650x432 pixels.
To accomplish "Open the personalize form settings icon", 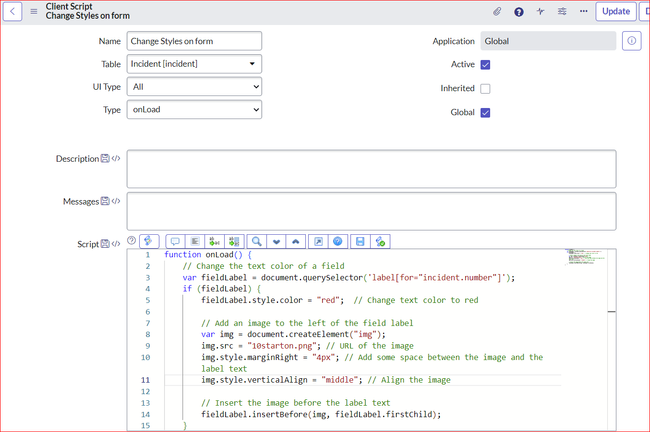I will [562, 11].
